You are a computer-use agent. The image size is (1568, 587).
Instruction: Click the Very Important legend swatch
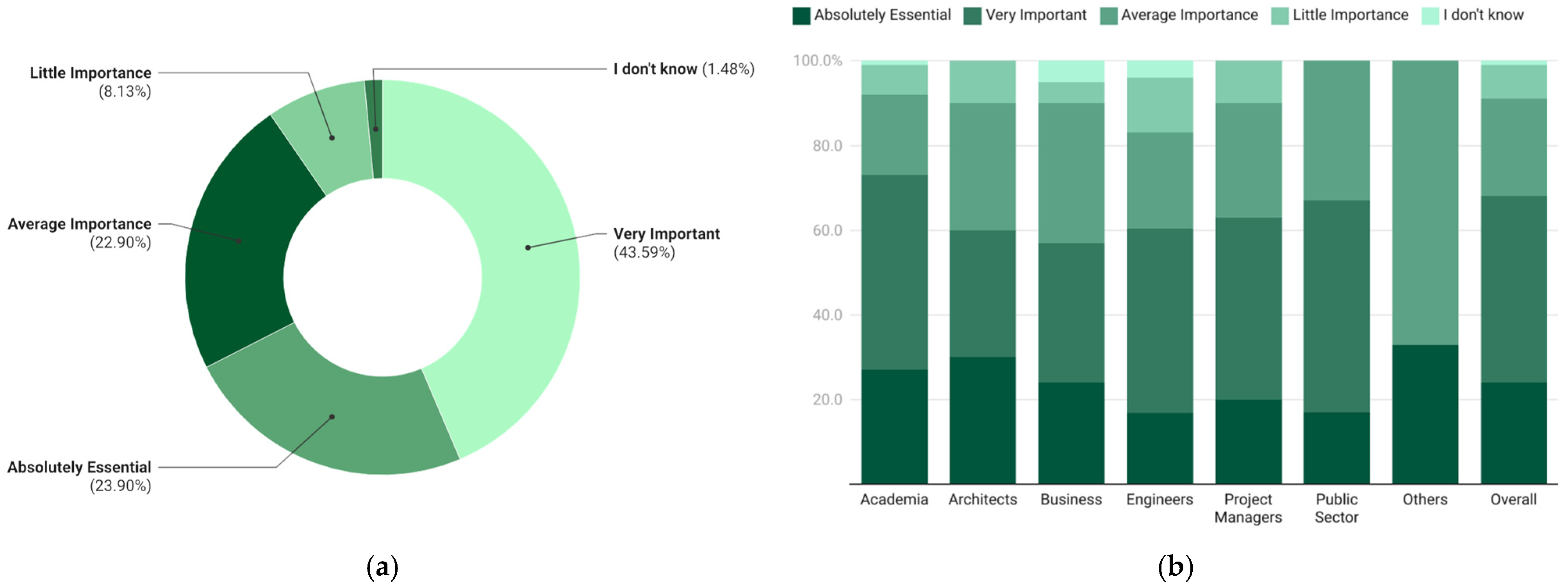point(972,16)
